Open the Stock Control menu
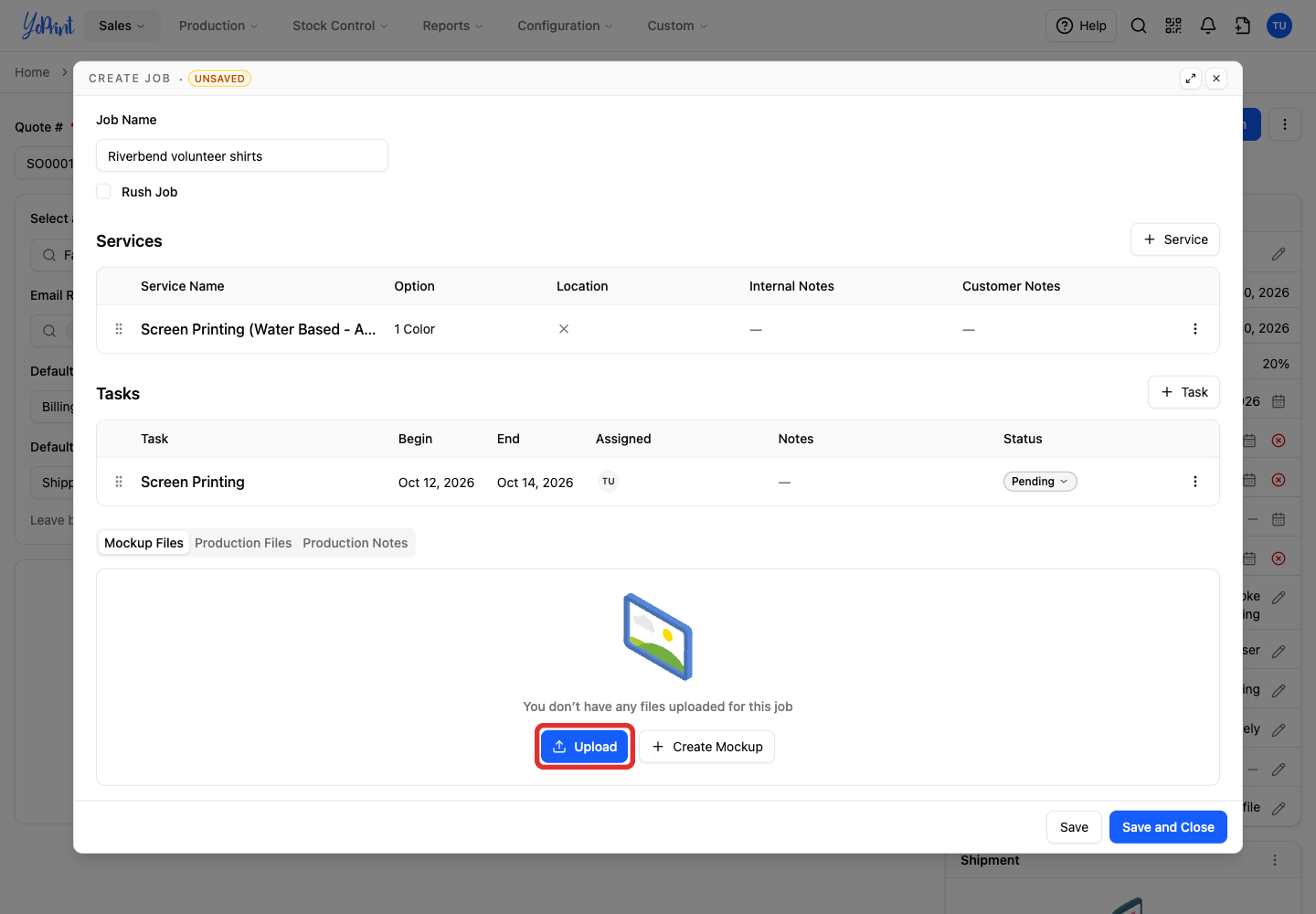Viewport: 1316px width, 914px height. point(340,26)
